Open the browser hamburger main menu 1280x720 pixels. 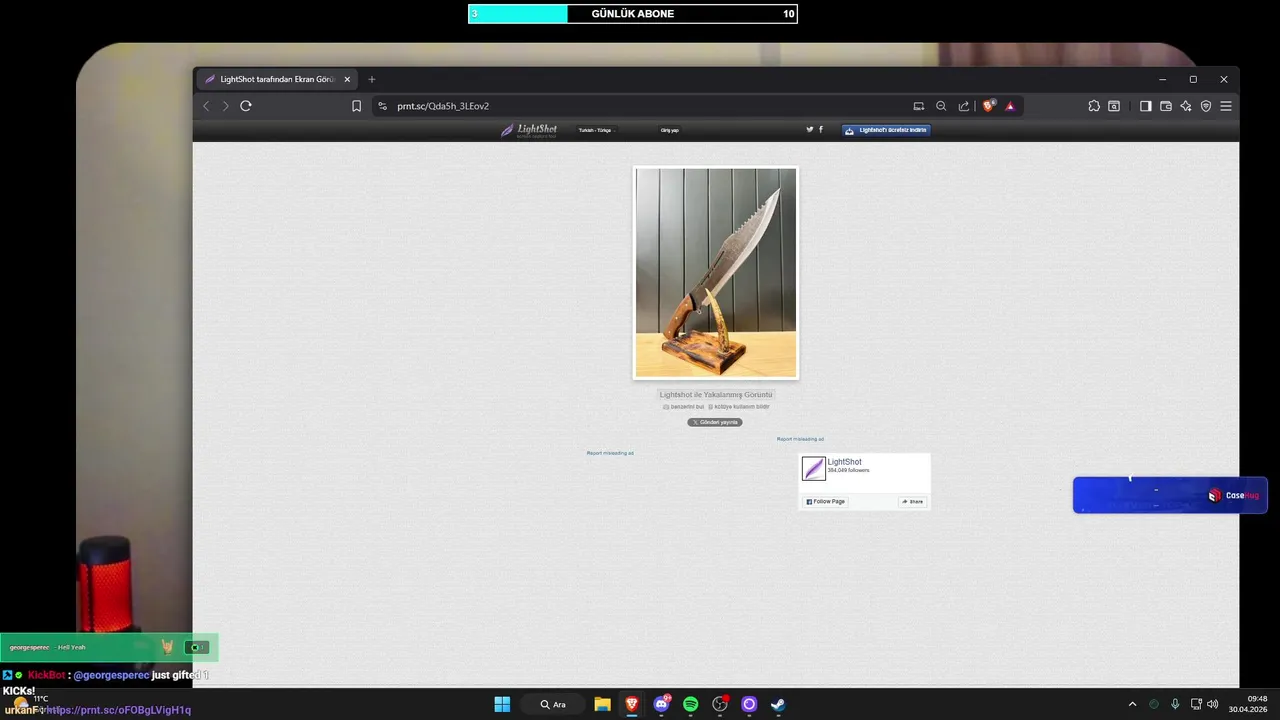(1226, 106)
